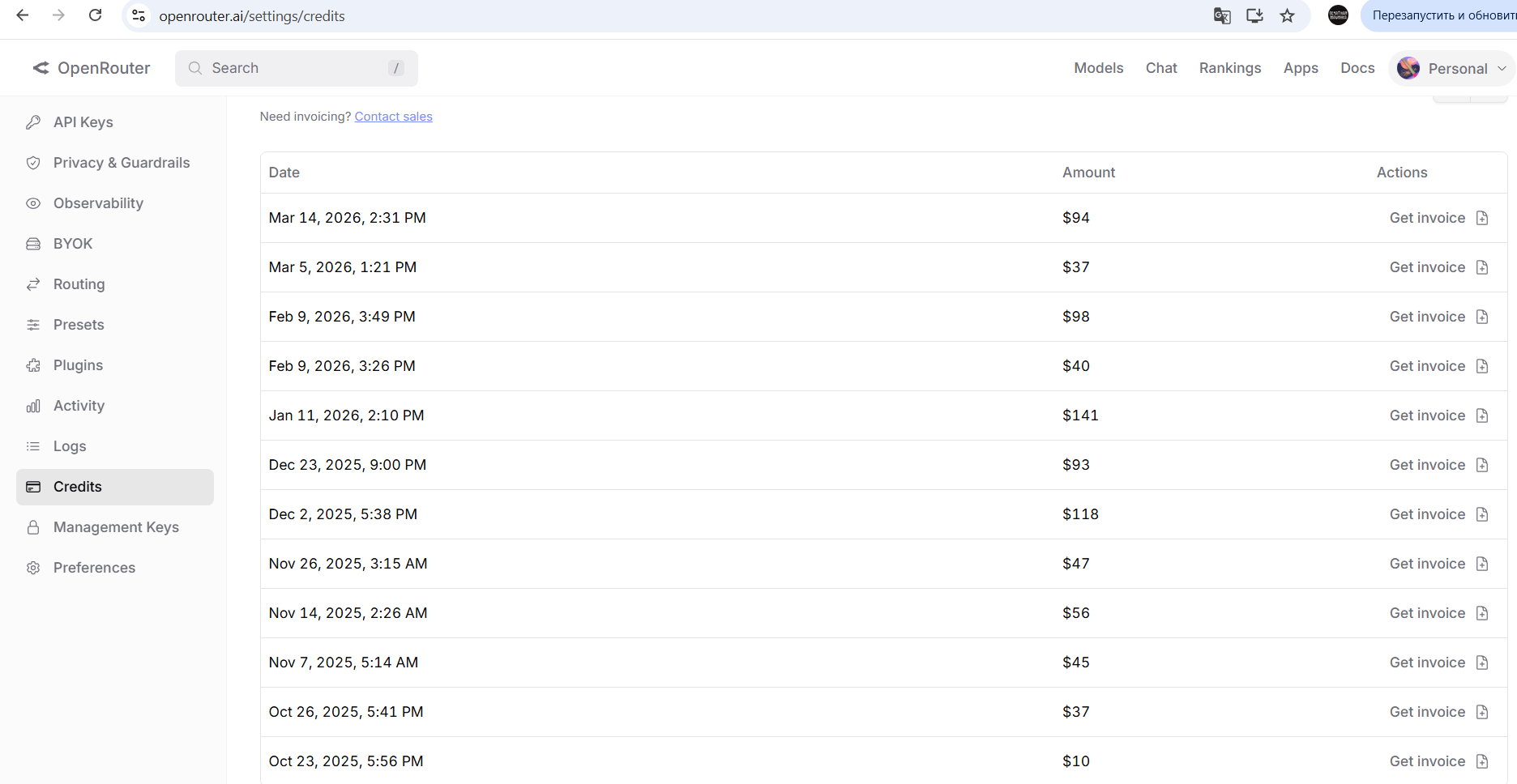Viewport: 1517px width, 784px height.
Task: Expand the Personal account dropdown
Action: pyautogui.click(x=1451, y=68)
